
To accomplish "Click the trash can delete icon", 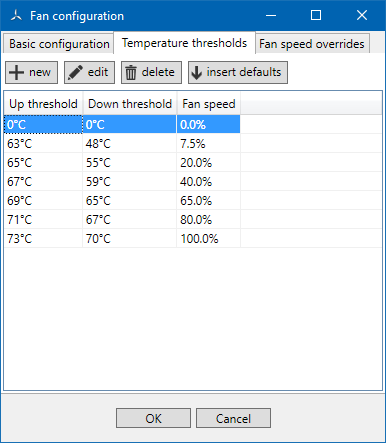I will [x=131, y=72].
